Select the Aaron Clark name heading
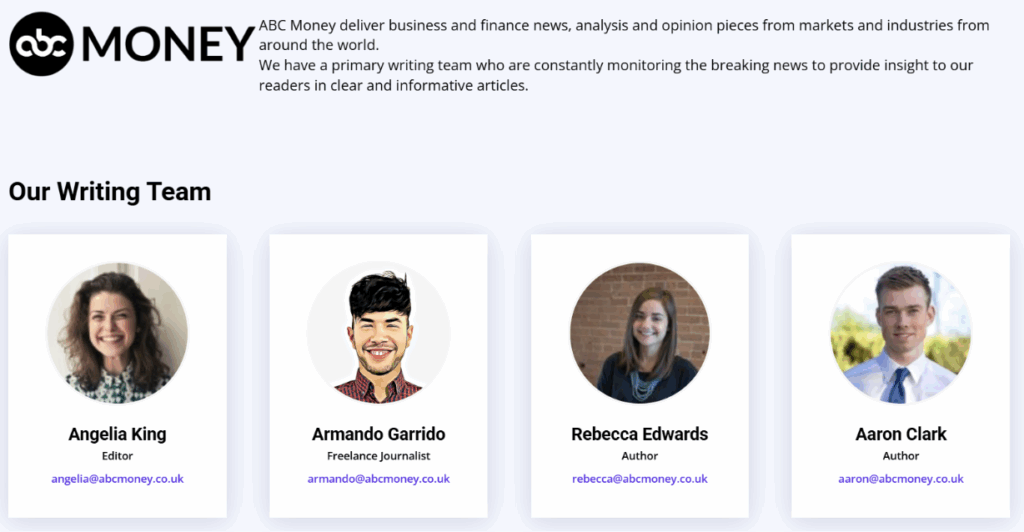This screenshot has width=1024, height=532. coord(901,434)
